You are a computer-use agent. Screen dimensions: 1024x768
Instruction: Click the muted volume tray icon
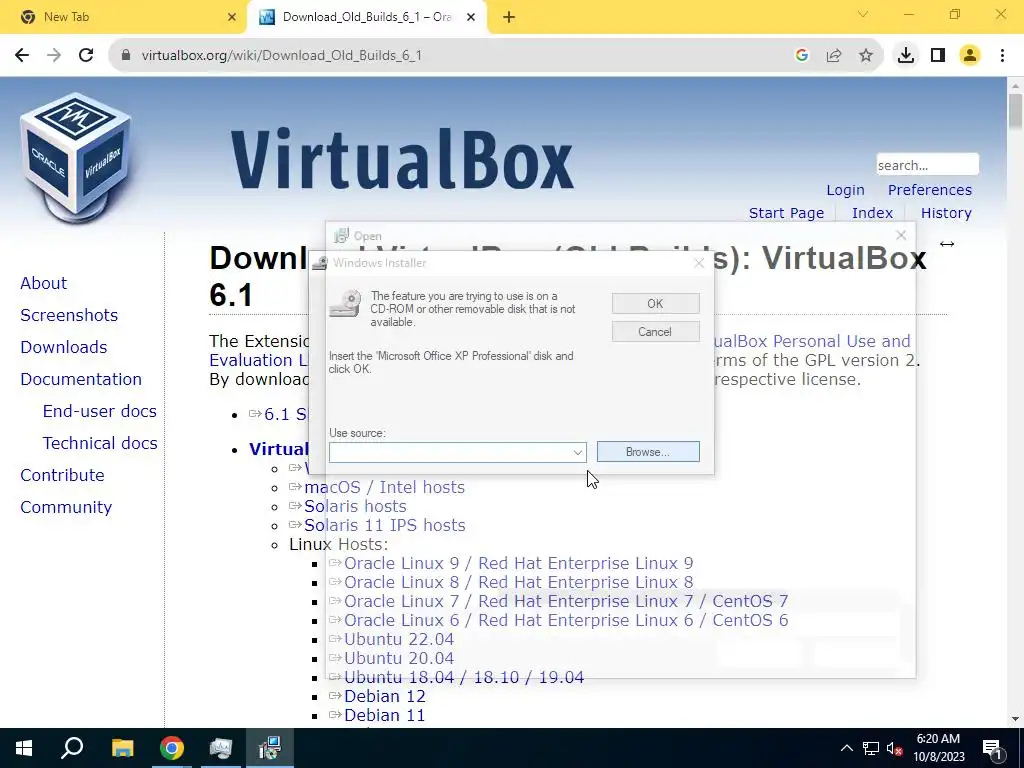pyautogui.click(x=895, y=748)
